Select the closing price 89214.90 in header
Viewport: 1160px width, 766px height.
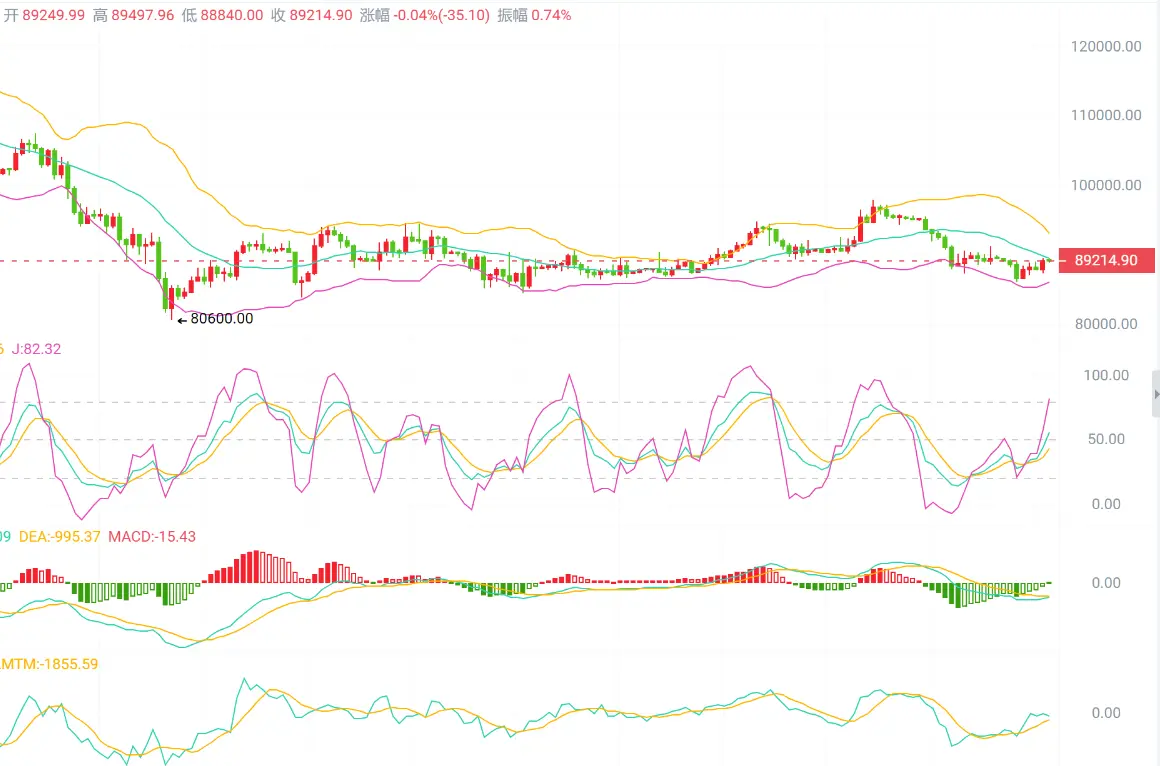click(320, 15)
